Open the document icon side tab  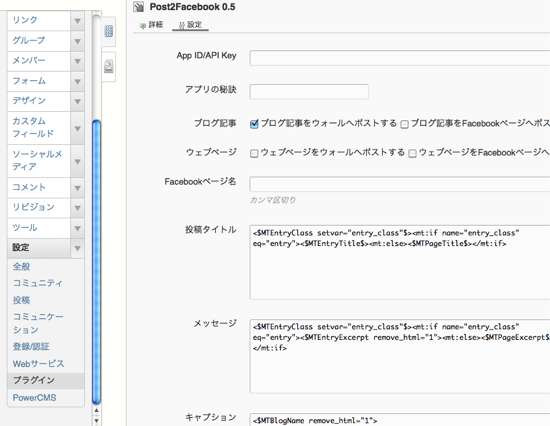coord(109,67)
